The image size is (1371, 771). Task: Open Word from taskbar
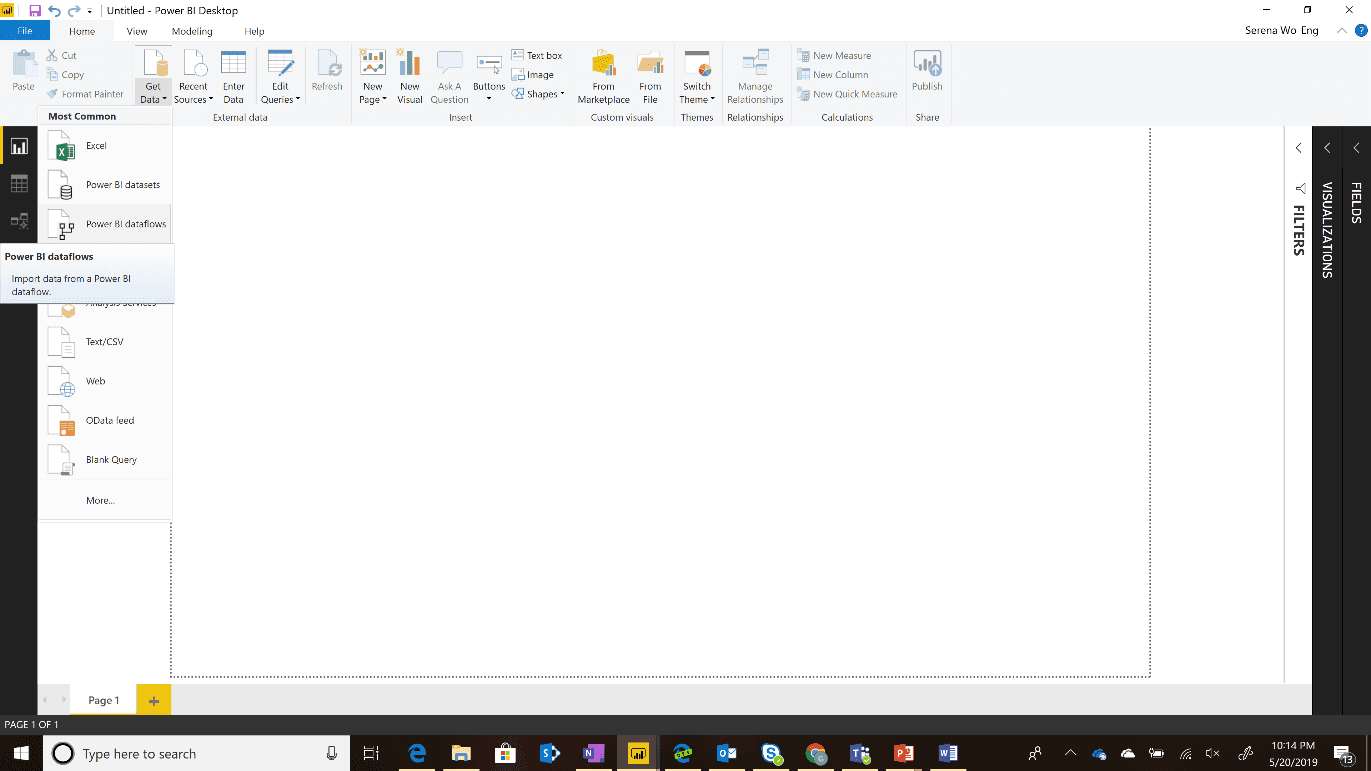(948, 753)
